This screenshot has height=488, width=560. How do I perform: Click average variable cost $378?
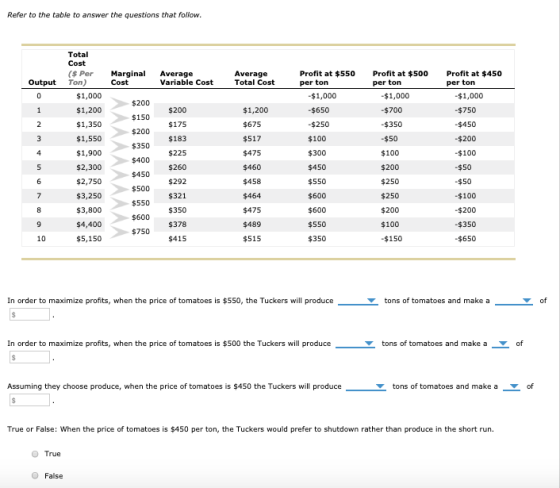point(178,224)
